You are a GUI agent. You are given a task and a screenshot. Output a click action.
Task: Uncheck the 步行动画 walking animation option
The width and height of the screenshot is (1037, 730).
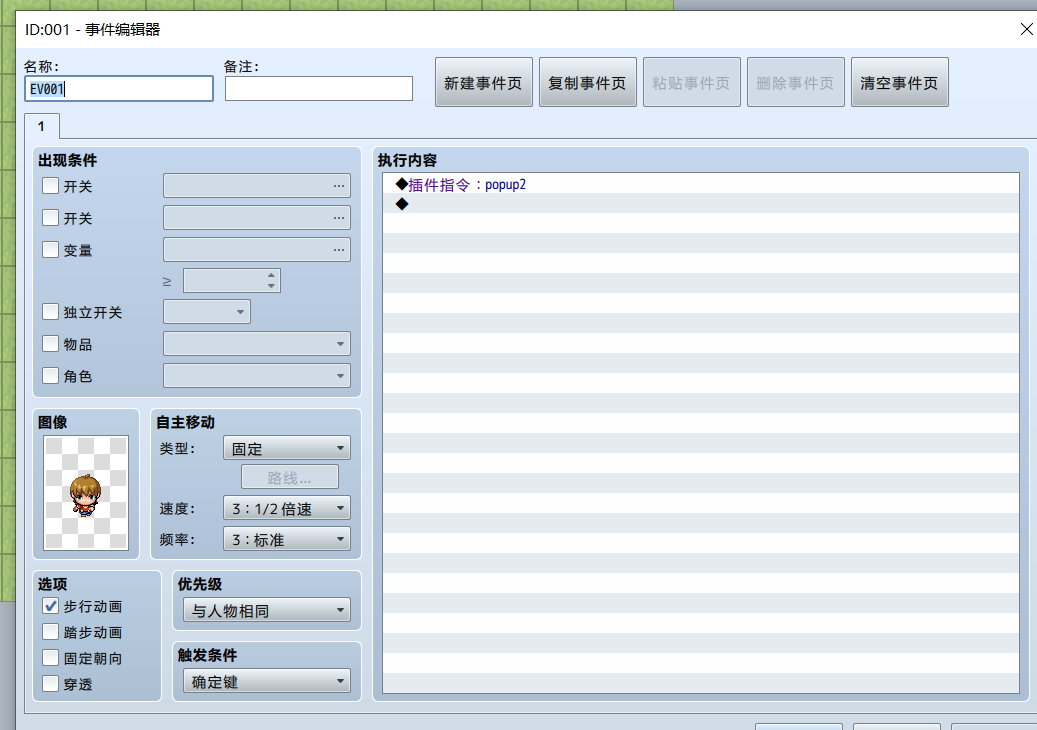point(50,606)
